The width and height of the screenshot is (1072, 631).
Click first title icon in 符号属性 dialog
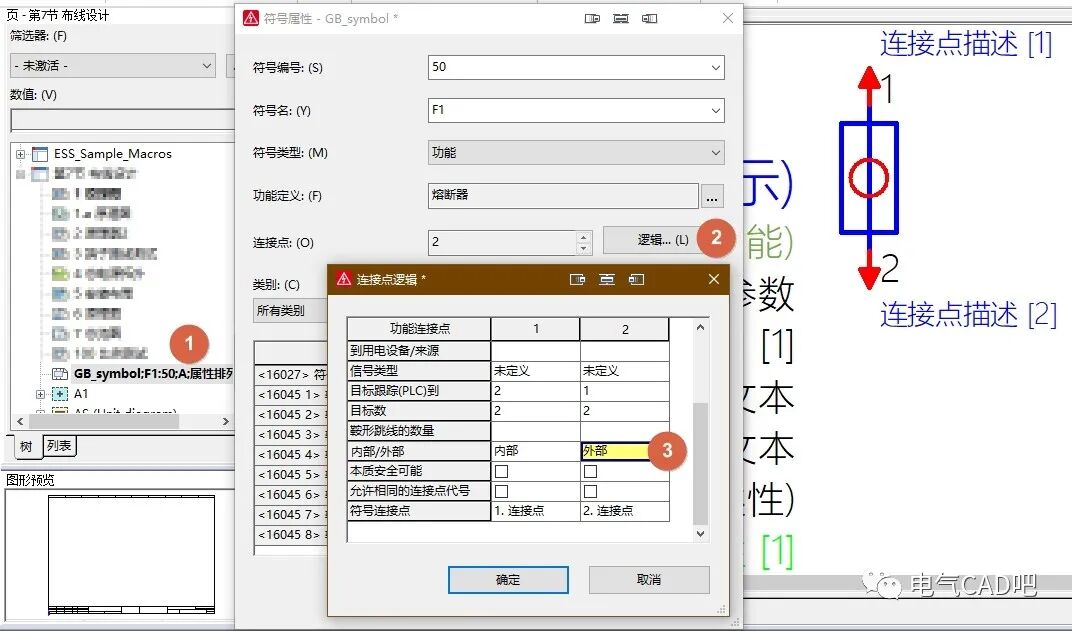tap(592, 18)
